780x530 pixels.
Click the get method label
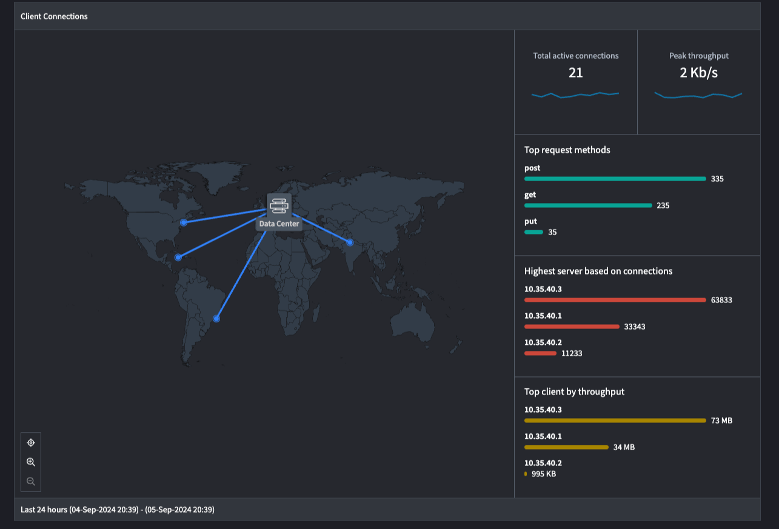point(530,195)
